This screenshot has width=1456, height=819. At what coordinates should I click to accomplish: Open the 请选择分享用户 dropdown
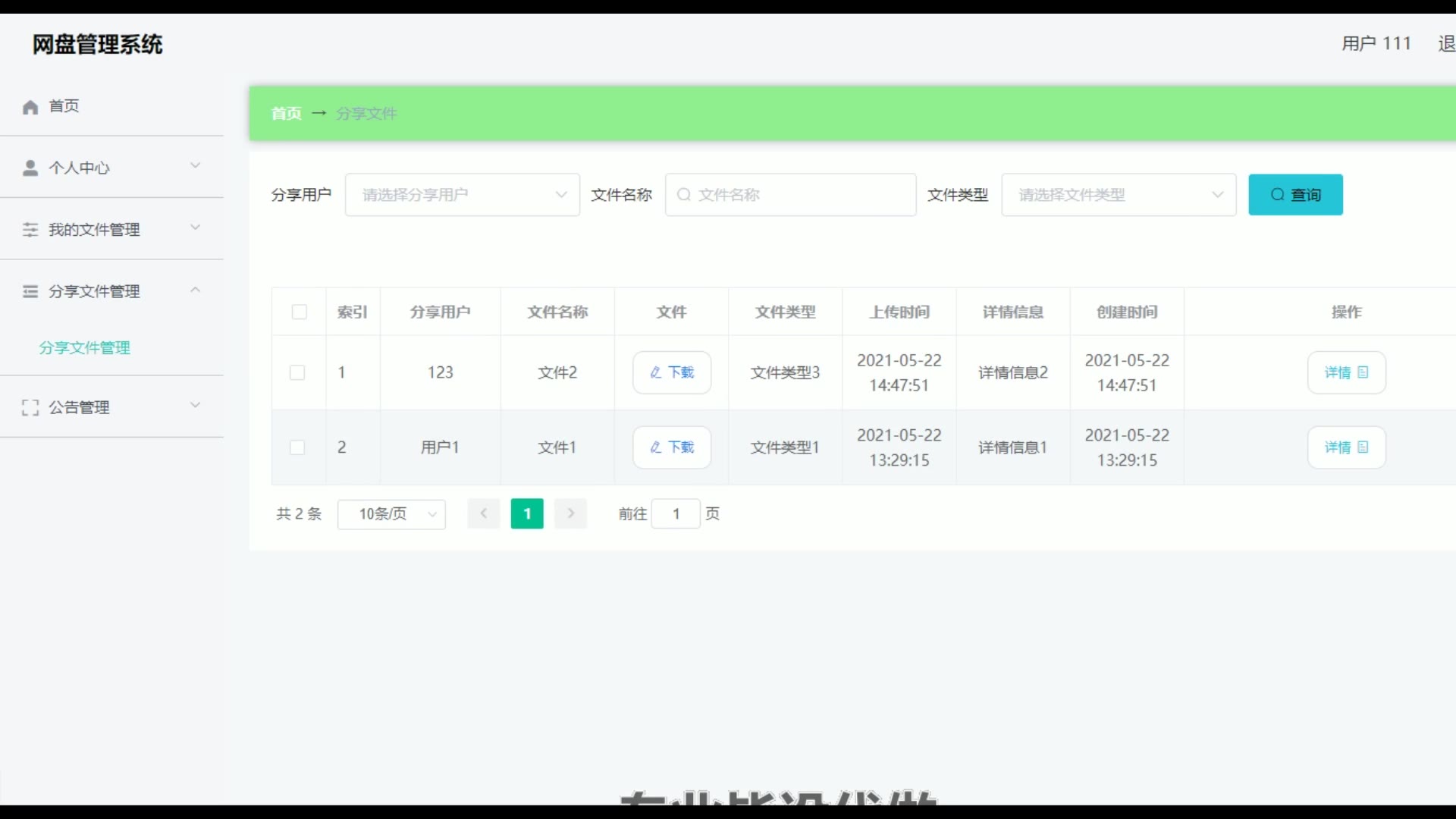462,195
